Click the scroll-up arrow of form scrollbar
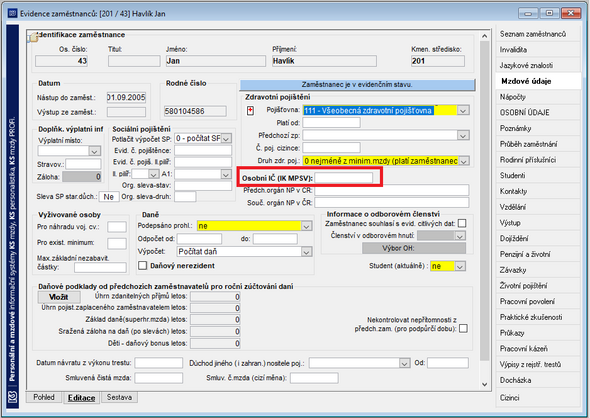Image resolution: width=590 pixels, height=418 pixels. pos(485,36)
